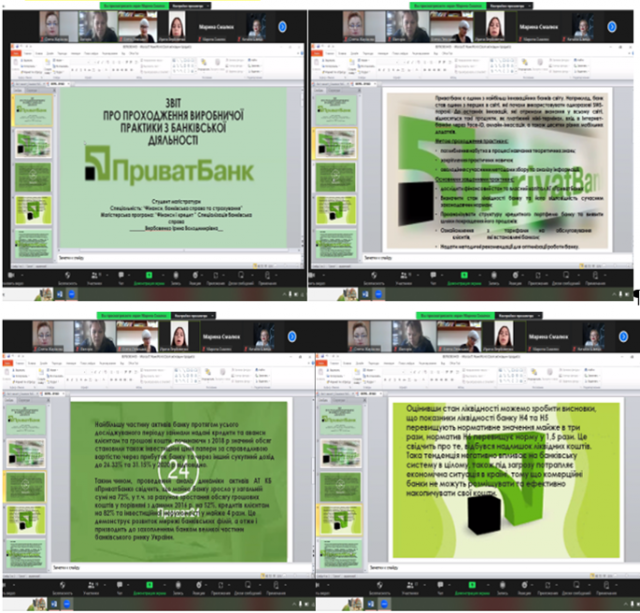
Task: Expand system tray arrow below title-slide screenshot
Action: point(284,294)
